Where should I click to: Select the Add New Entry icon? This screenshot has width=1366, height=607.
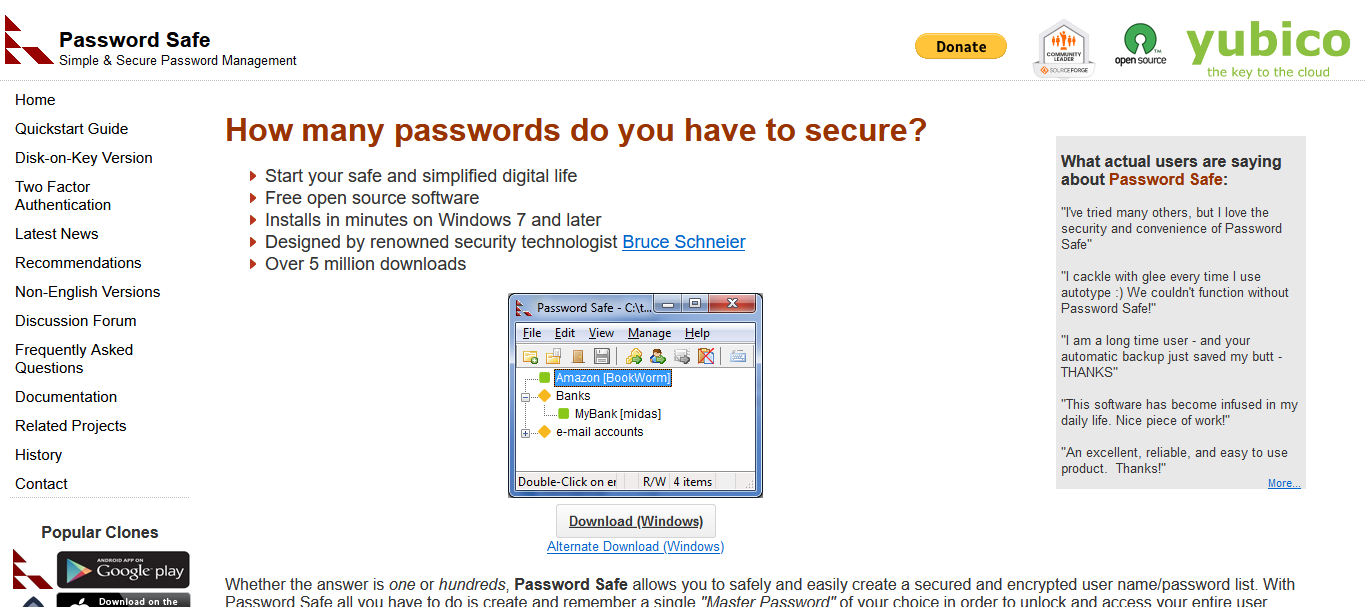[x=635, y=356]
